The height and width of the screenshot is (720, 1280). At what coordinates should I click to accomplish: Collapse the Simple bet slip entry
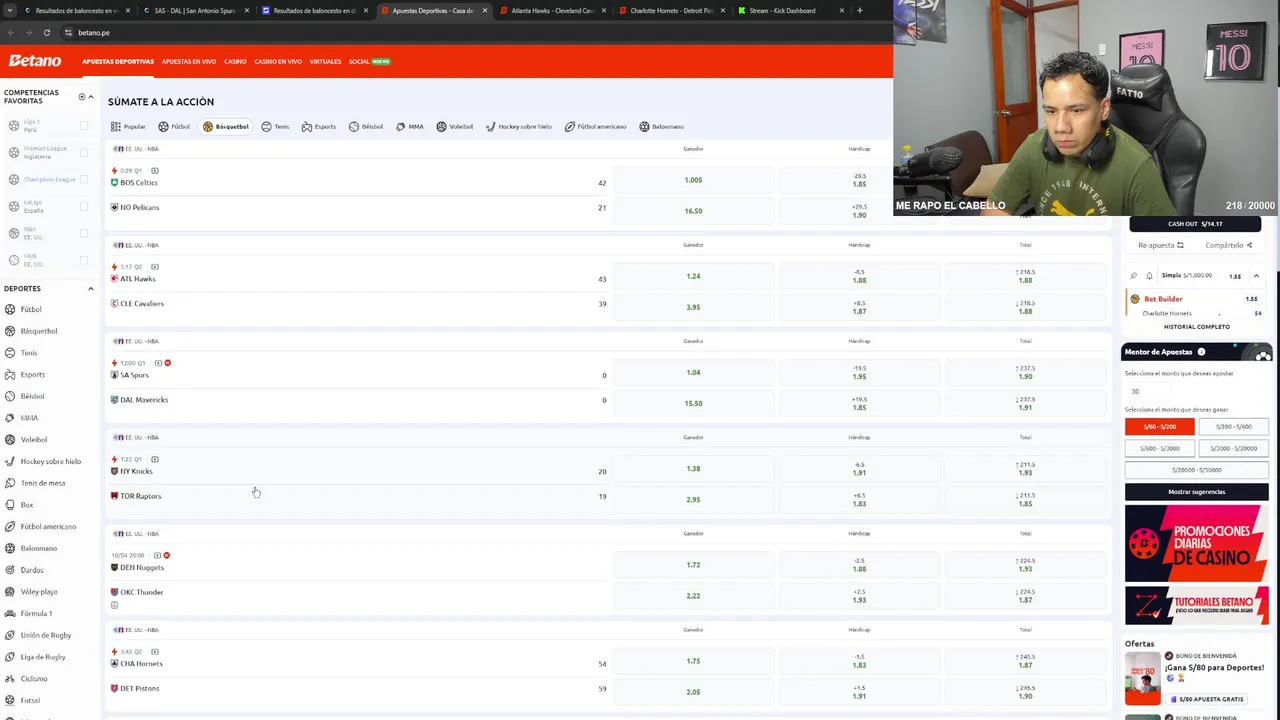[x=1256, y=276]
